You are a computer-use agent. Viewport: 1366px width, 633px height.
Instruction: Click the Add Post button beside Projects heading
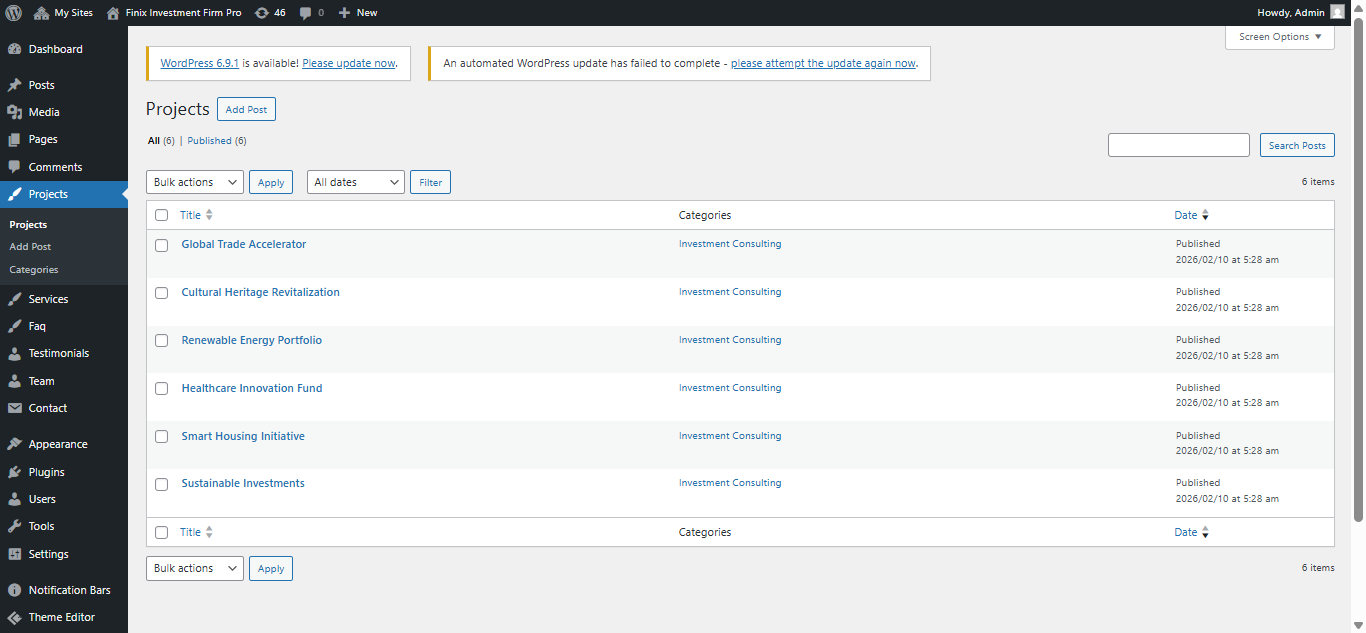(x=246, y=110)
